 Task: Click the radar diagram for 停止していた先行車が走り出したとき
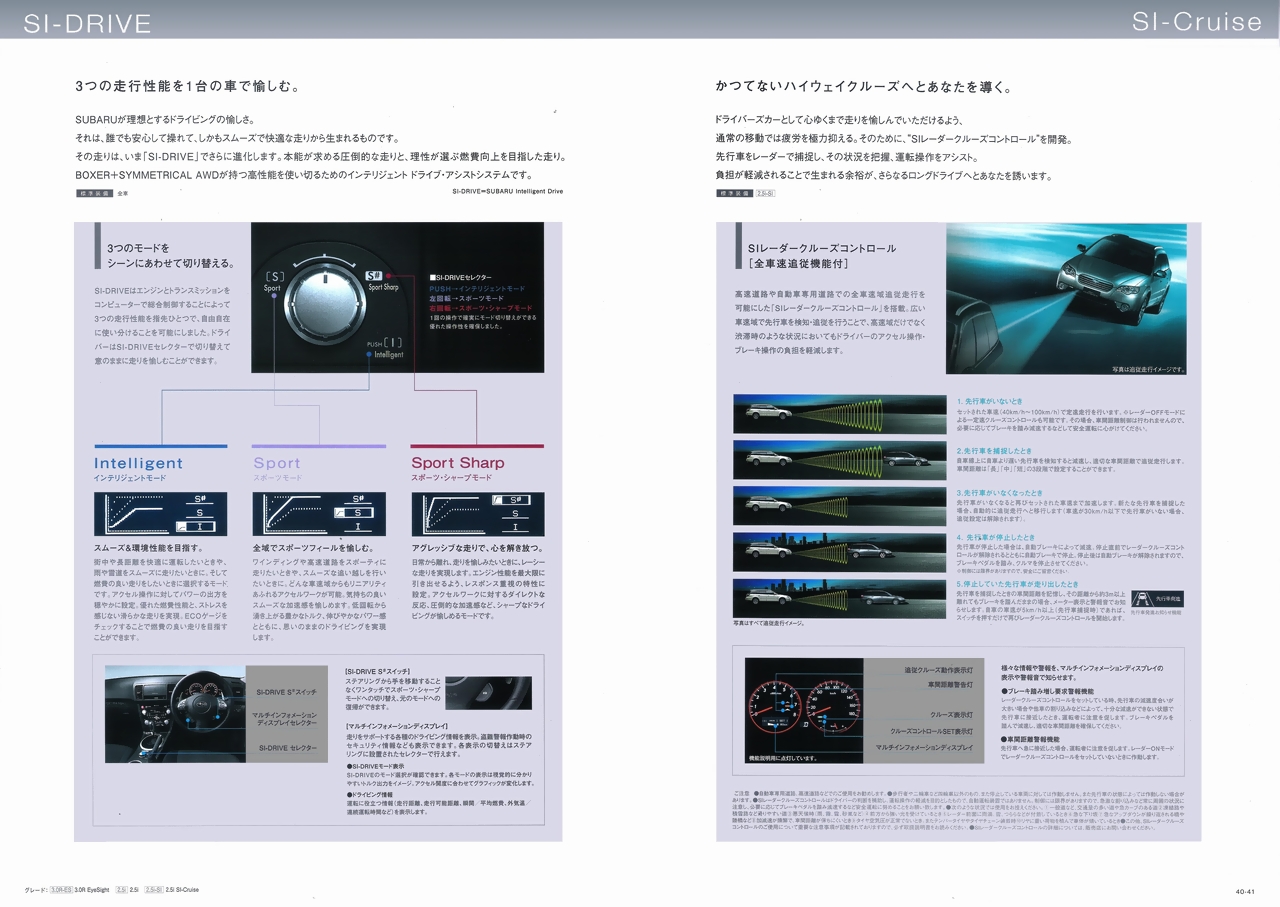tap(839, 598)
